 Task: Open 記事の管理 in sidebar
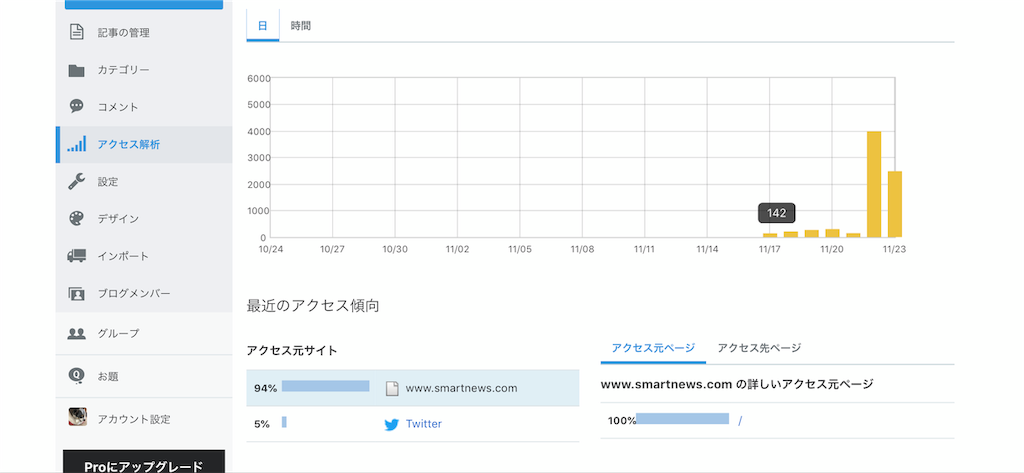tap(144, 33)
